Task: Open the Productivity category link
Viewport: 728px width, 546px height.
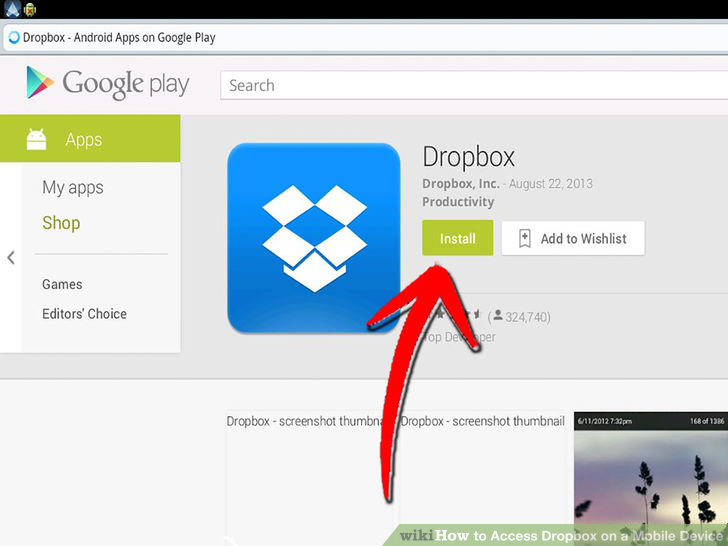Action: 458,202
